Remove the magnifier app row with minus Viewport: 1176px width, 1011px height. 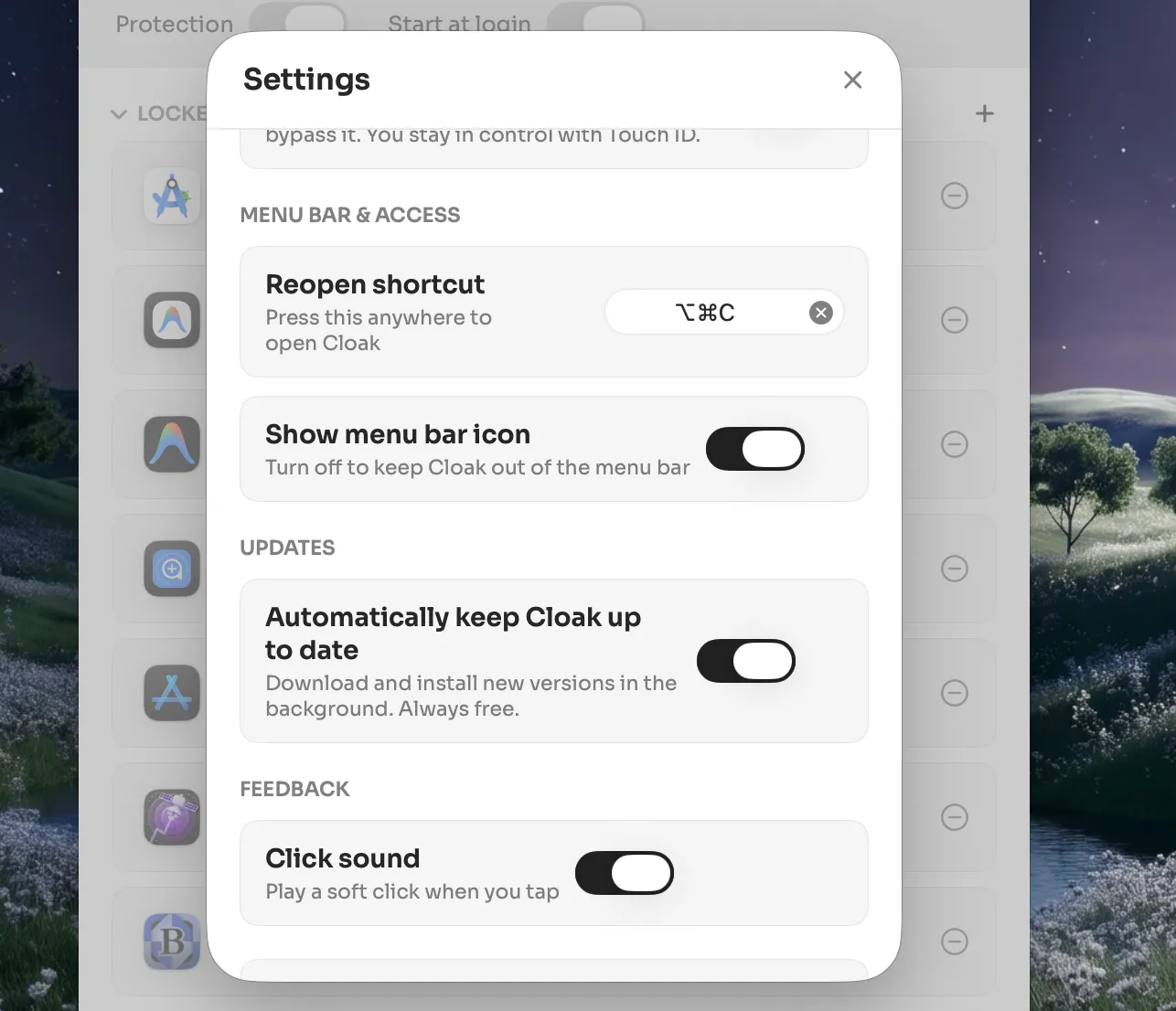(x=955, y=569)
